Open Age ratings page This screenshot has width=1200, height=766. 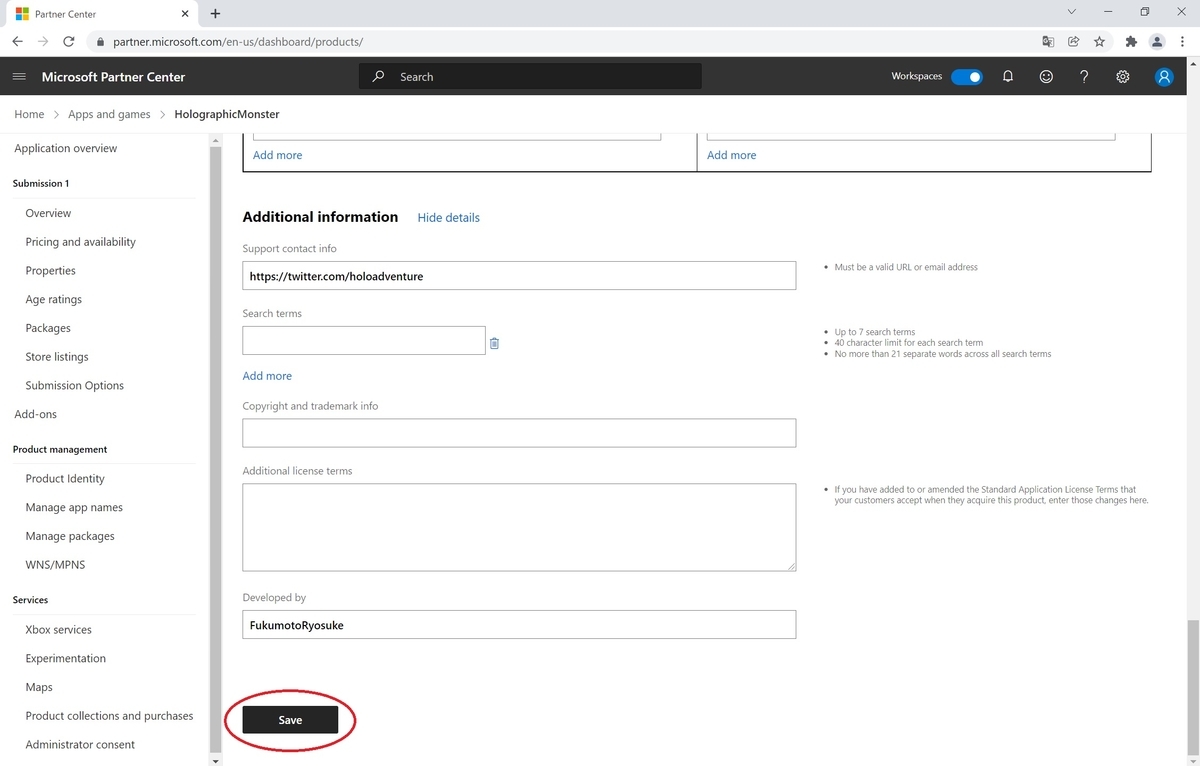click(x=54, y=299)
